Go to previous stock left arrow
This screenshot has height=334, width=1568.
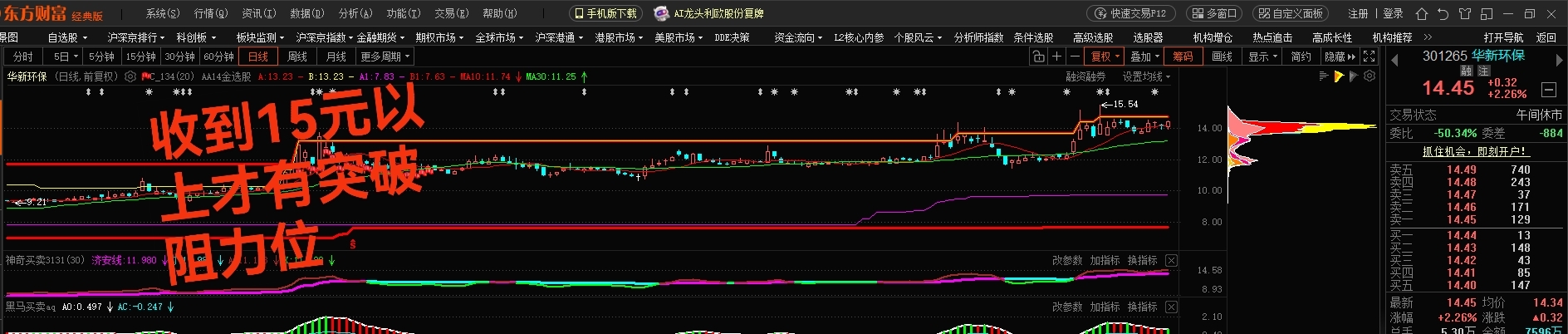[1394, 60]
